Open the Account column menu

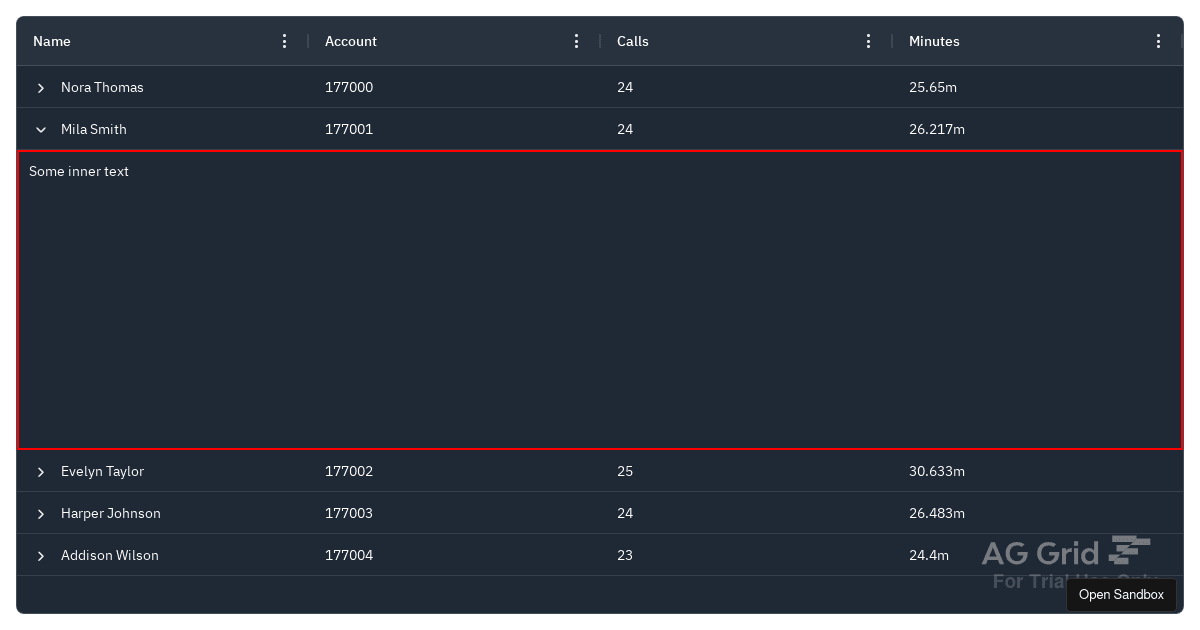point(576,41)
